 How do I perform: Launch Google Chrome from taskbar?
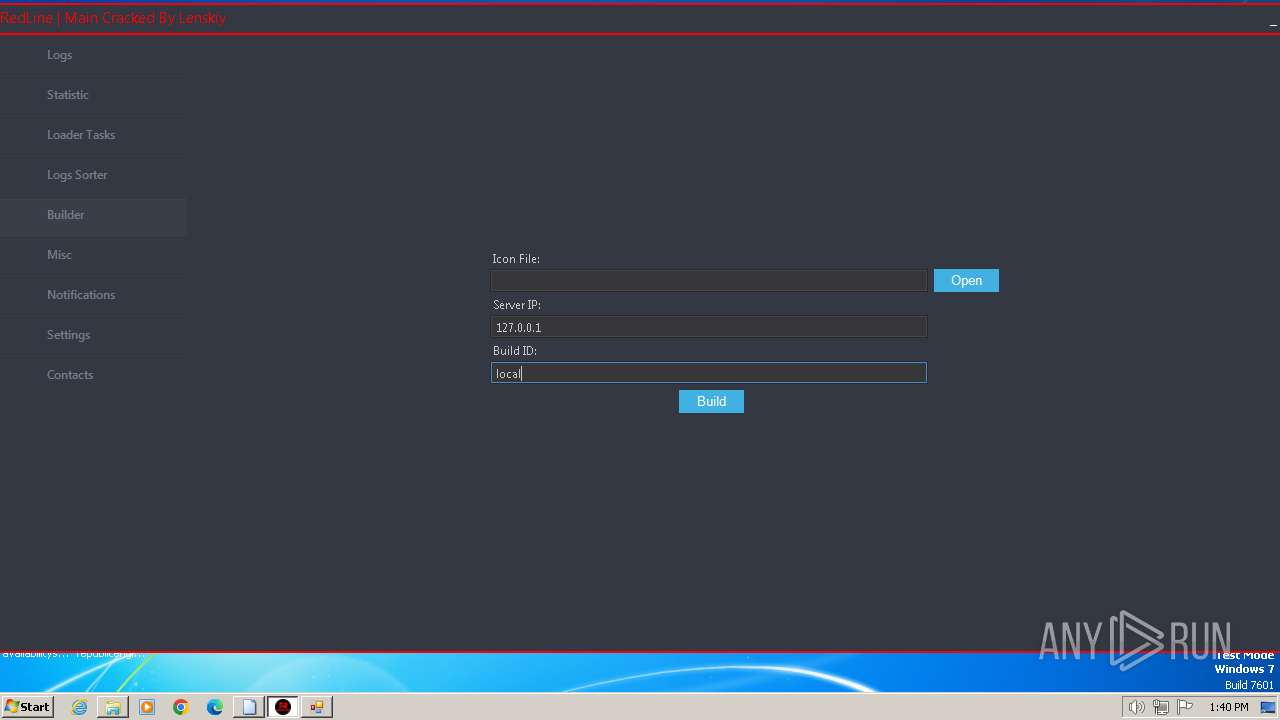point(181,707)
